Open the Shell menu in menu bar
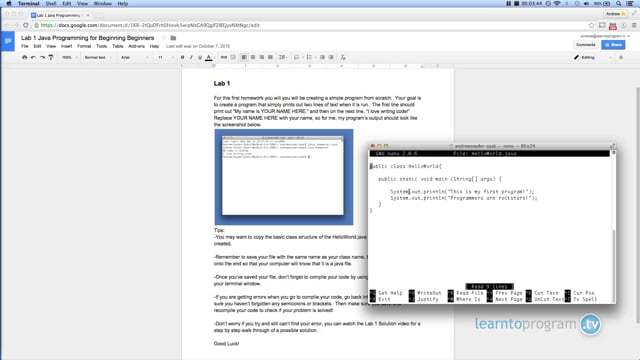 (x=51, y=4)
